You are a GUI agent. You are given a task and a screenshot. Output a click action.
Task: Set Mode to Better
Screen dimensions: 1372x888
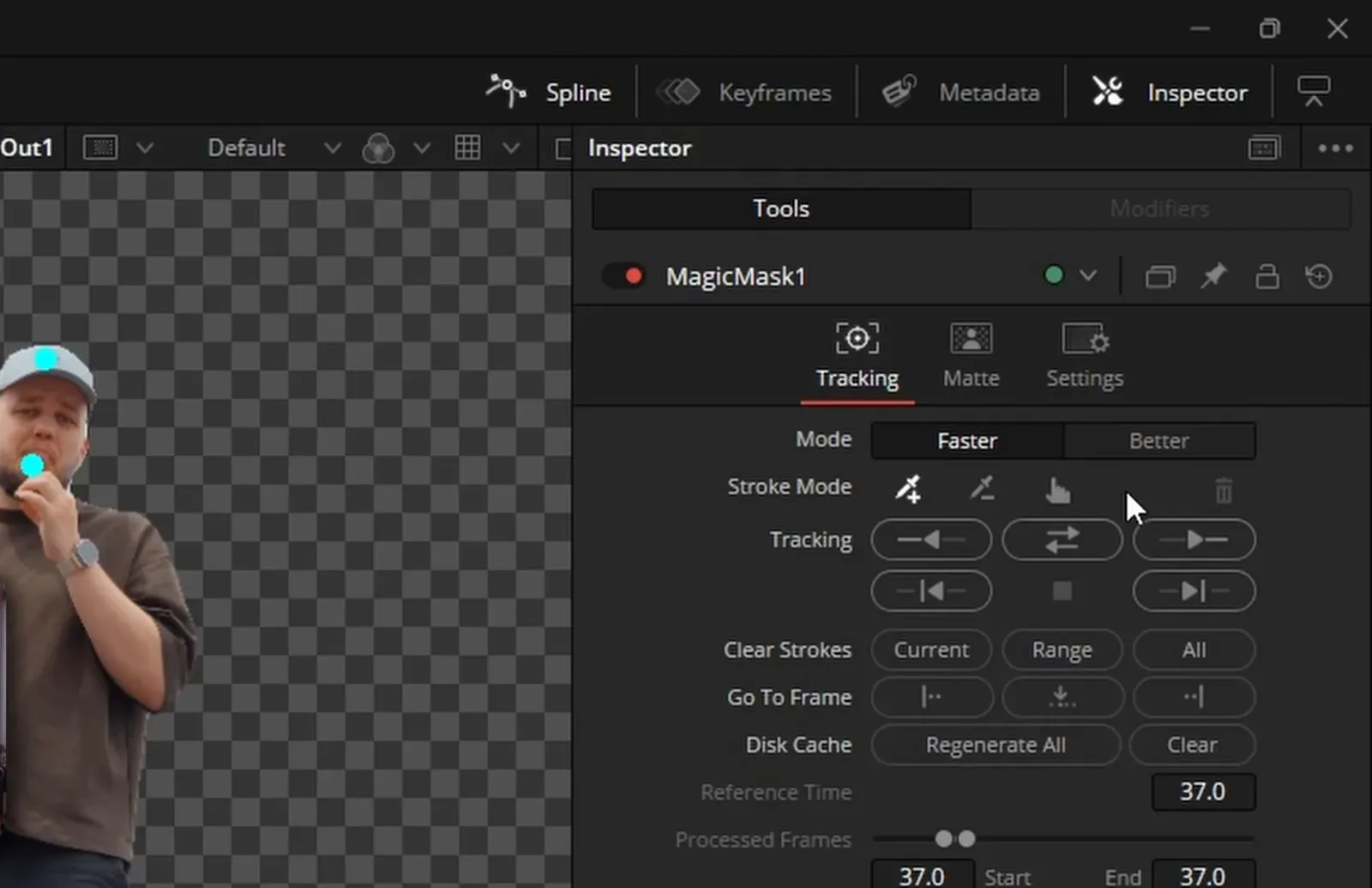coord(1159,441)
